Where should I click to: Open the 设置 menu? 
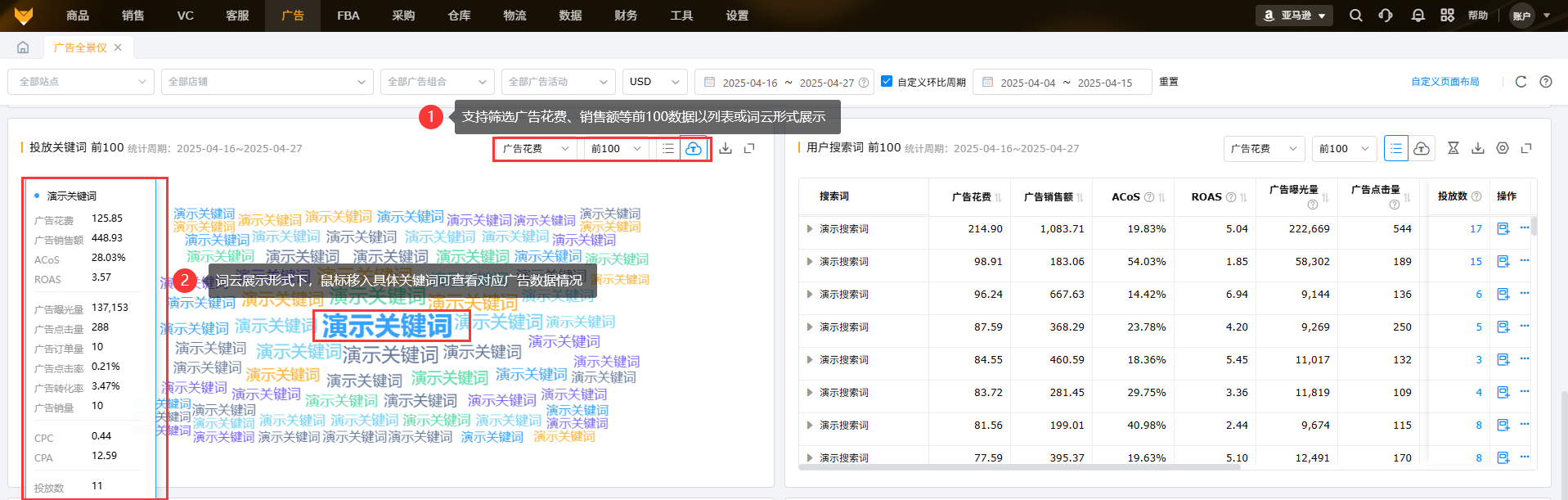click(x=737, y=16)
